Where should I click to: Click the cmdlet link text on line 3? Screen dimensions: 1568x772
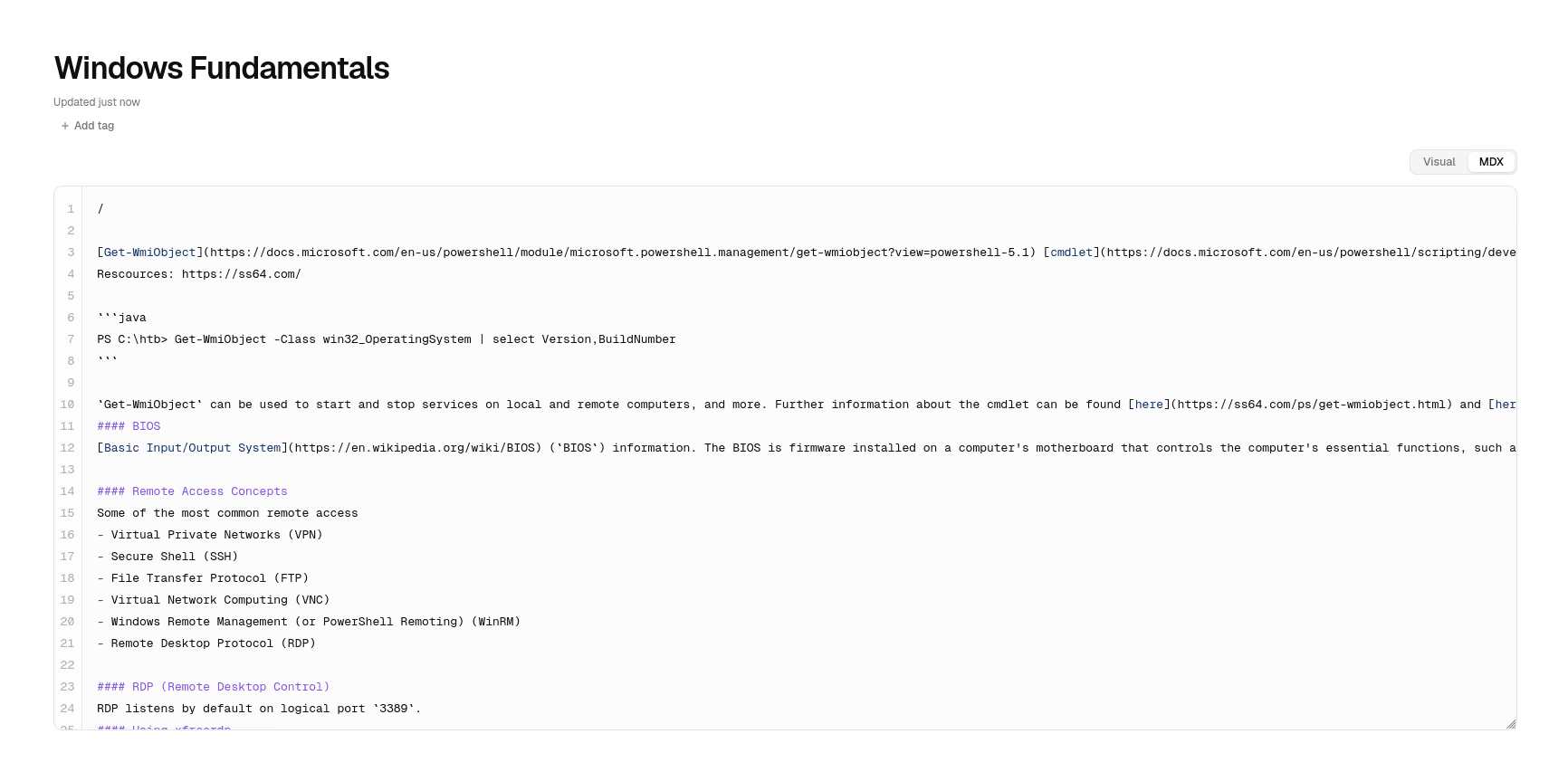click(1071, 253)
